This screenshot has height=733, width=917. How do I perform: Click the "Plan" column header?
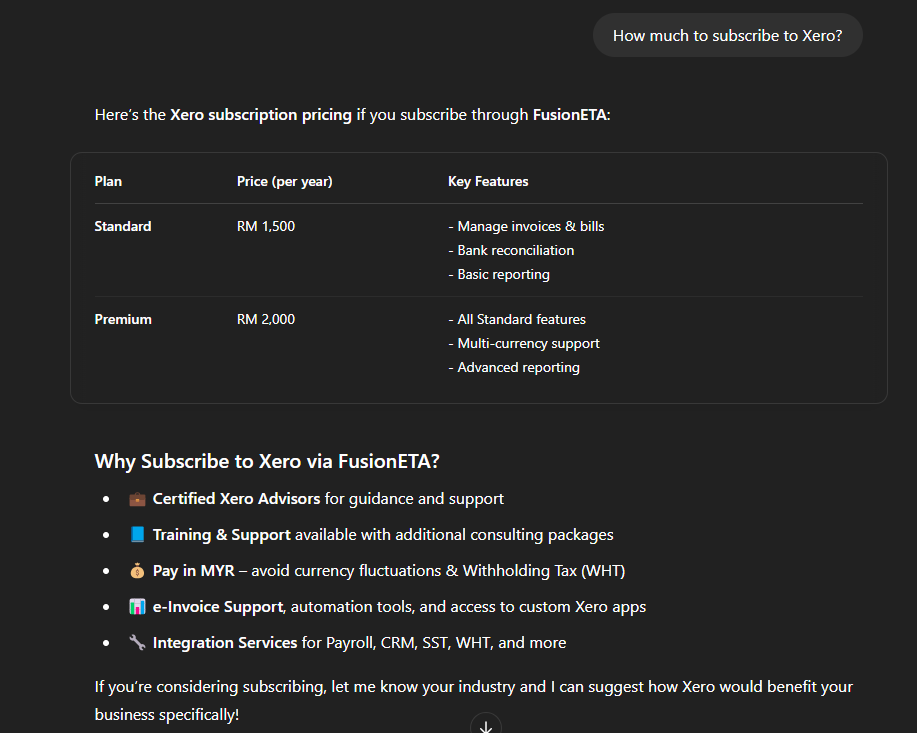click(108, 182)
